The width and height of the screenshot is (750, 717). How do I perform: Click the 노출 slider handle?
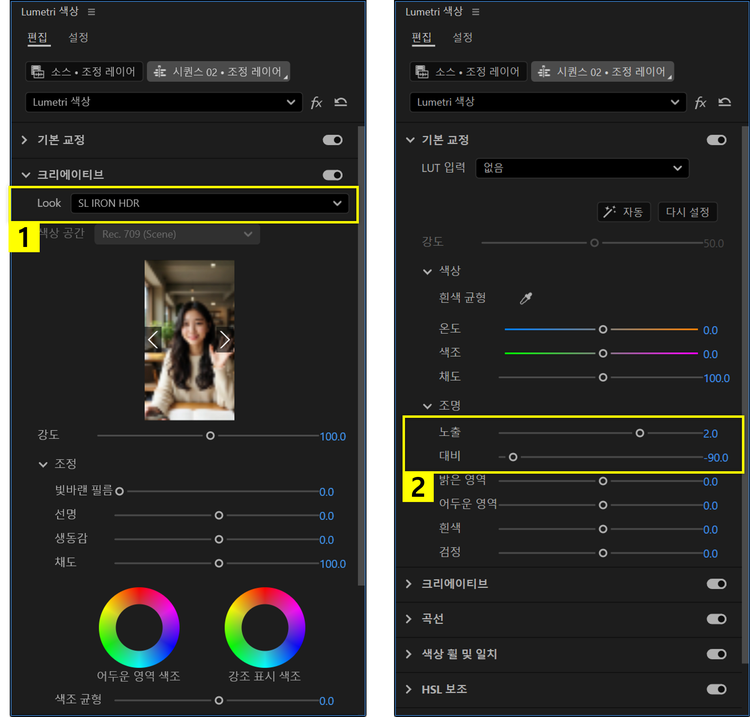tap(640, 433)
